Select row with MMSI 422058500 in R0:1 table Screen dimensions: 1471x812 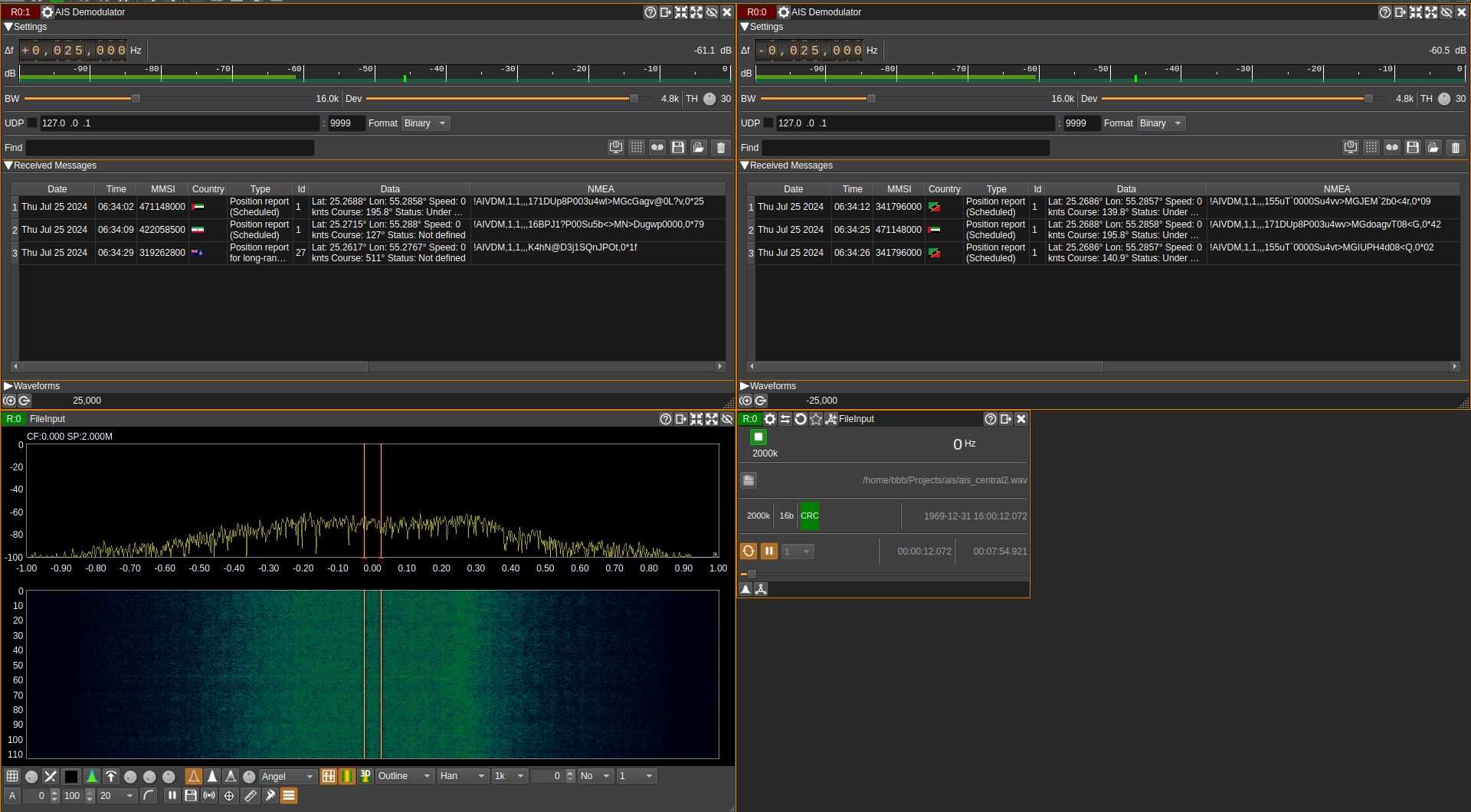[x=368, y=230]
